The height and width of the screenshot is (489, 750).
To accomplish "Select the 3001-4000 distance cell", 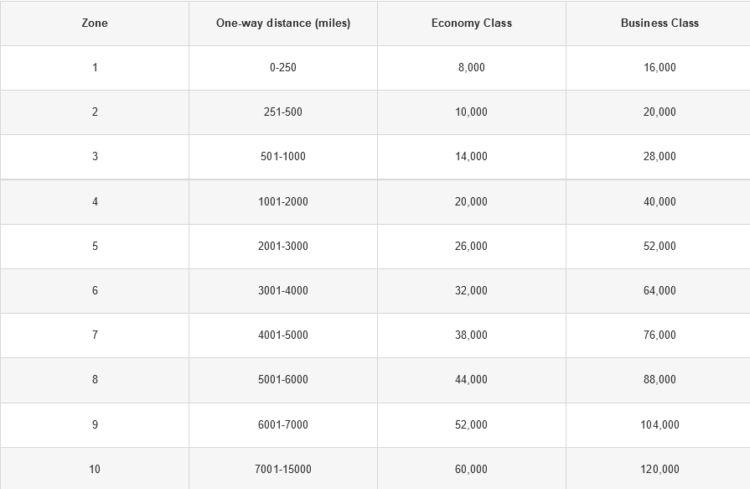I will [x=283, y=290].
